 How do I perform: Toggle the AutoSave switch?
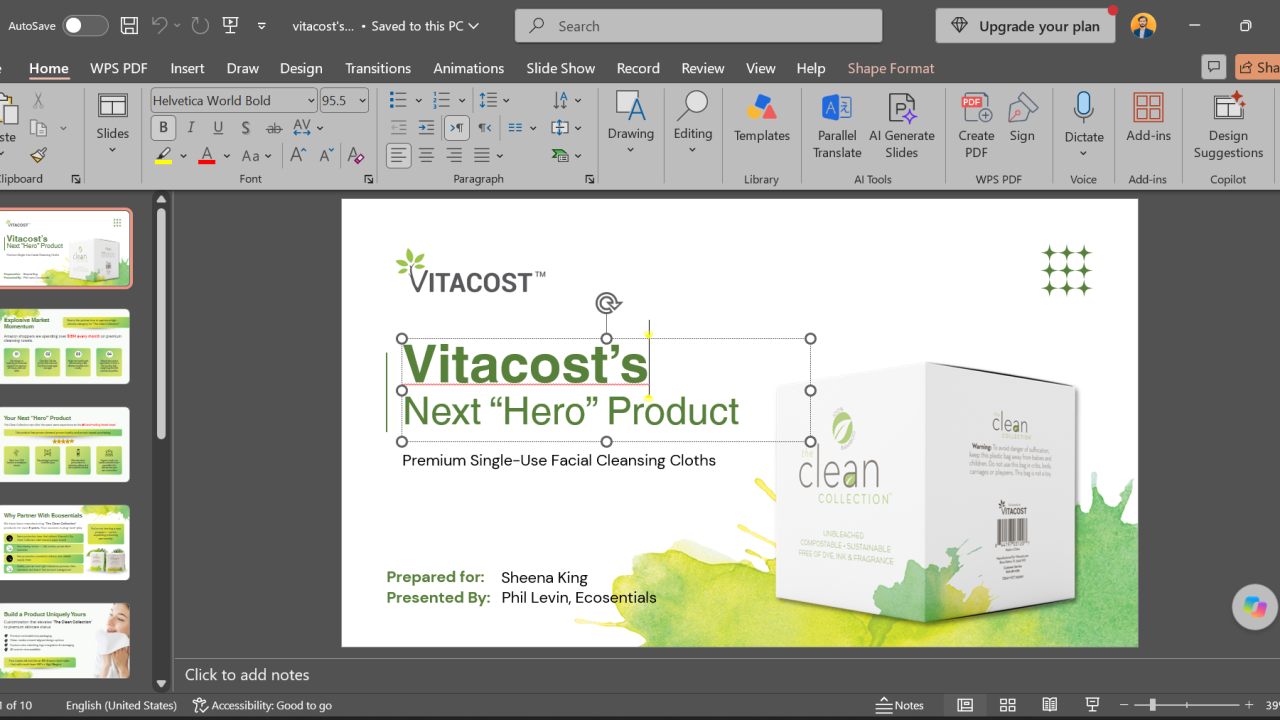(85, 26)
